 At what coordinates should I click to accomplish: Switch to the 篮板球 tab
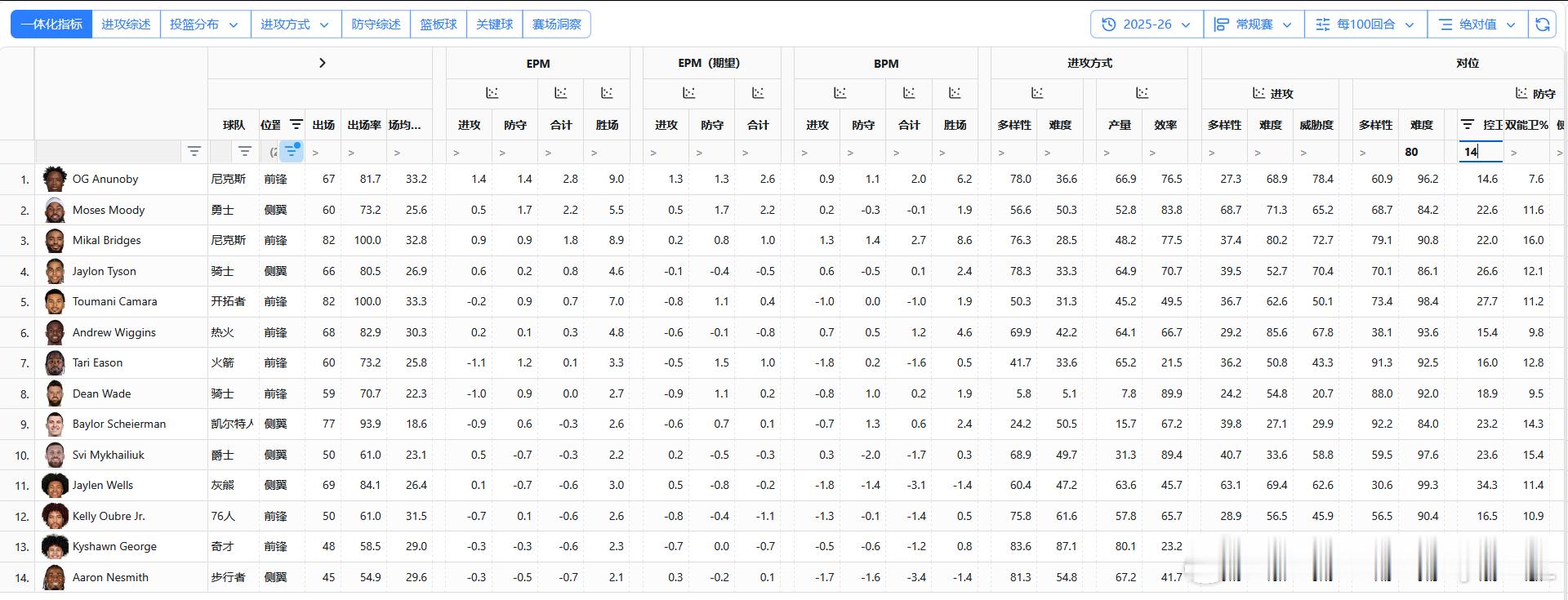tap(439, 24)
